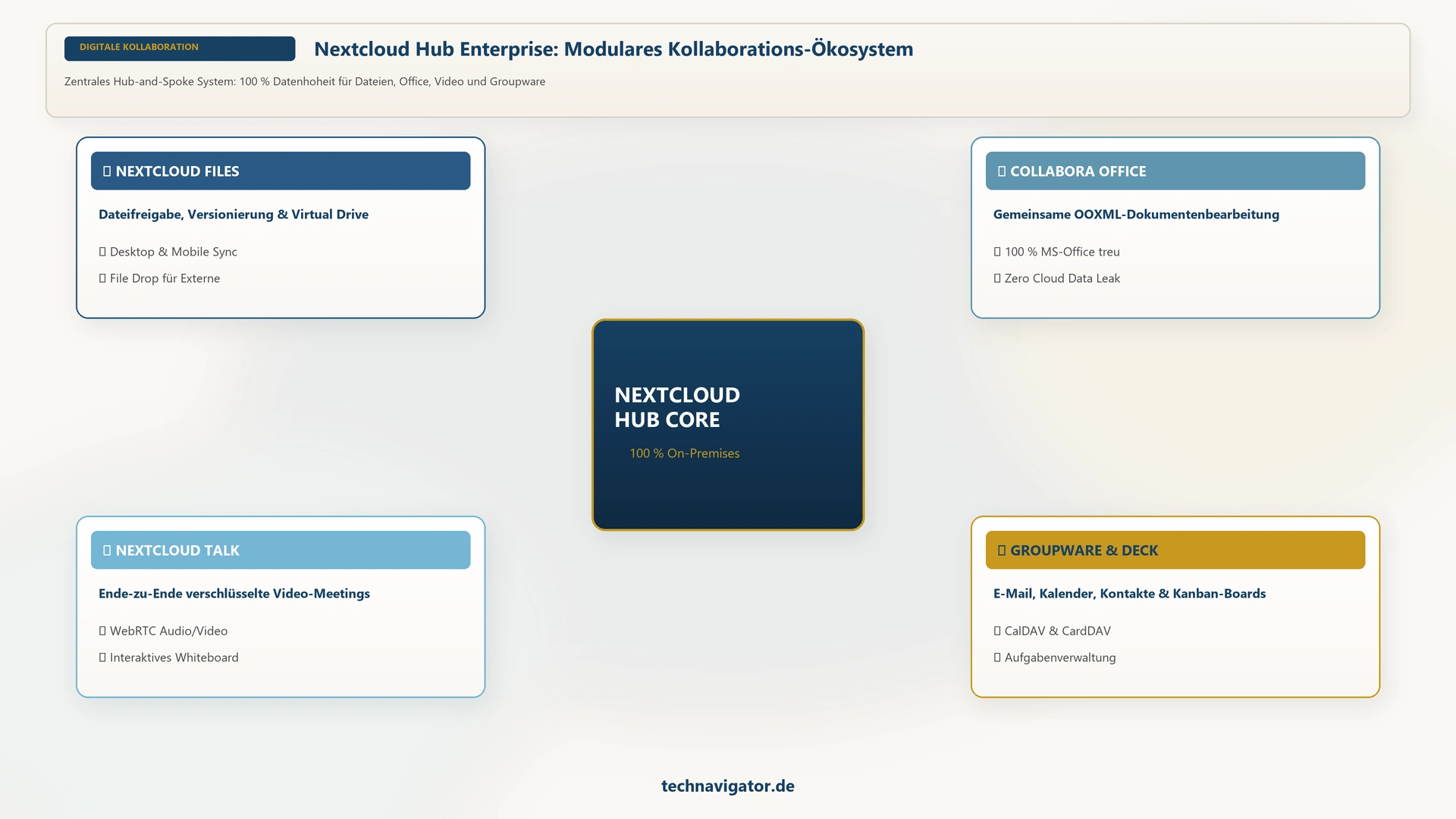Click the bullet icon beside Zero Cloud Data Leak
This screenshot has height=819, width=1456.
997,278
